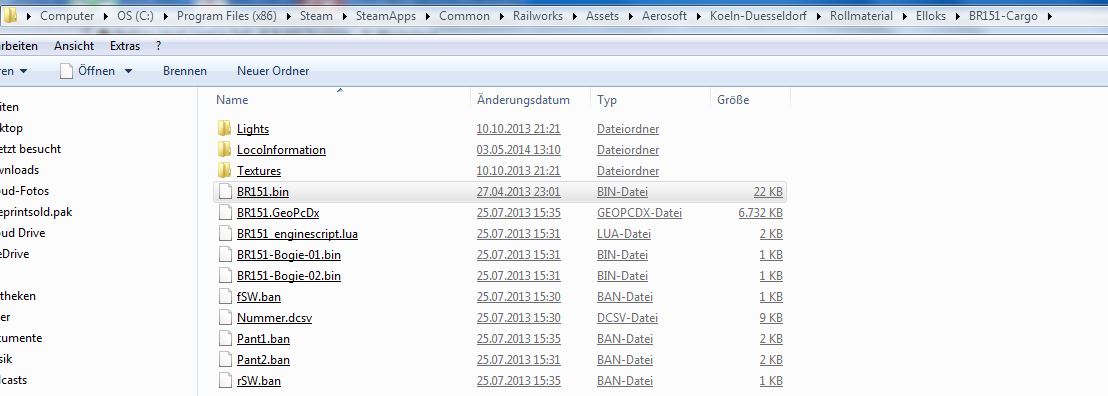Screen dimensions: 1108x396
Task: Open the ? help menu
Action: (159, 46)
